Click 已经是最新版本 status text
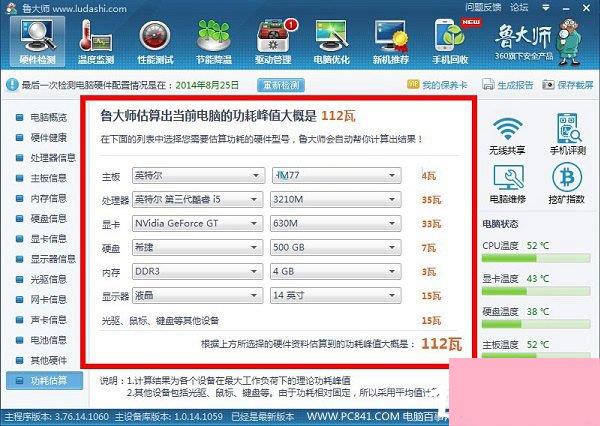 (263, 417)
